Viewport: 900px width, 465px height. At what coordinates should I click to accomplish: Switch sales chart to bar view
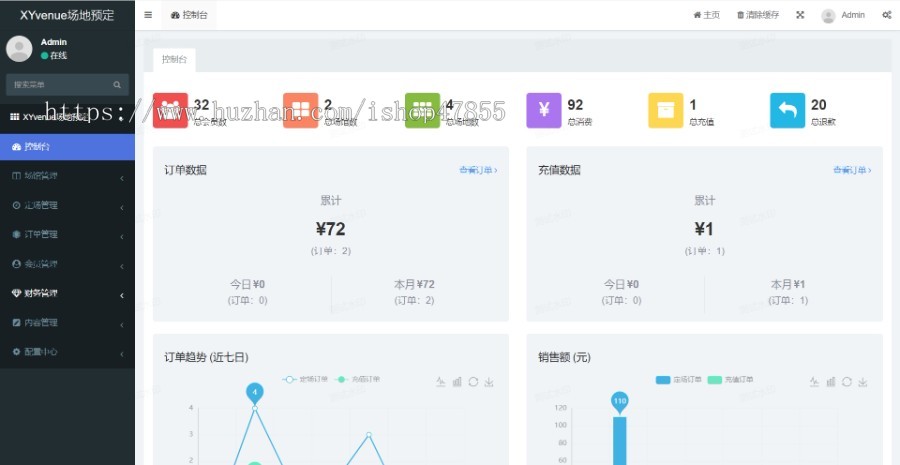(831, 382)
